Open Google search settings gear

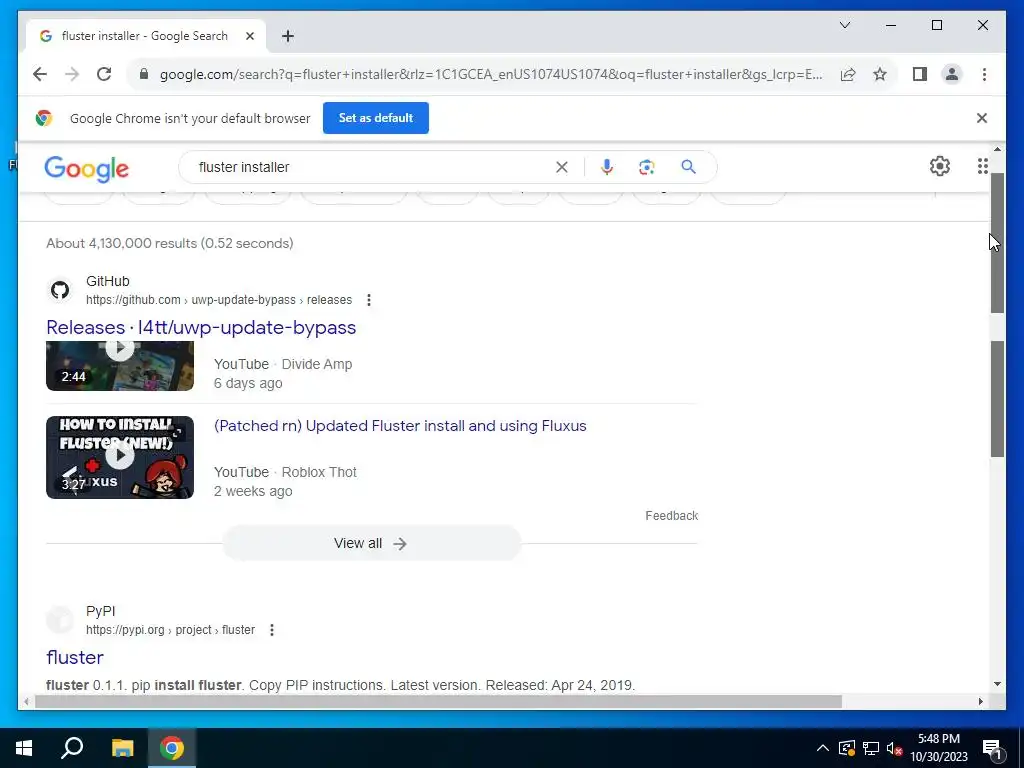point(940,166)
